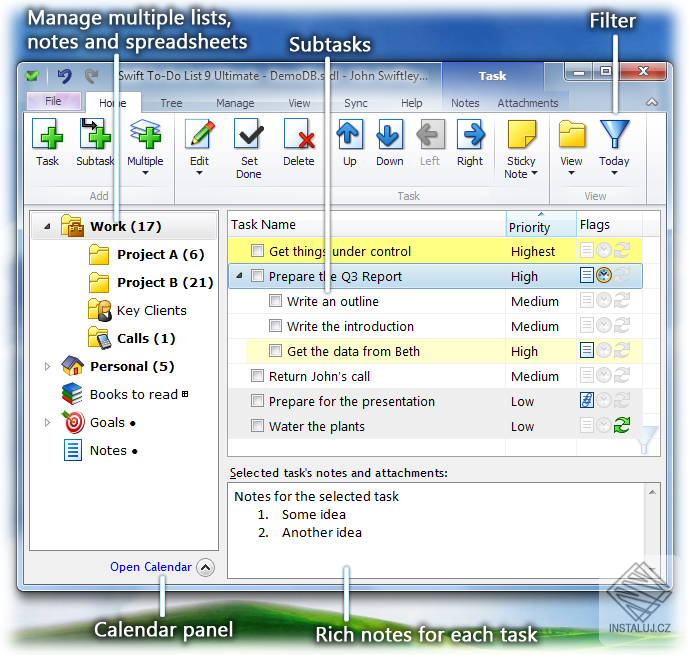Click the green checkmark app icon

click(32, 76)
